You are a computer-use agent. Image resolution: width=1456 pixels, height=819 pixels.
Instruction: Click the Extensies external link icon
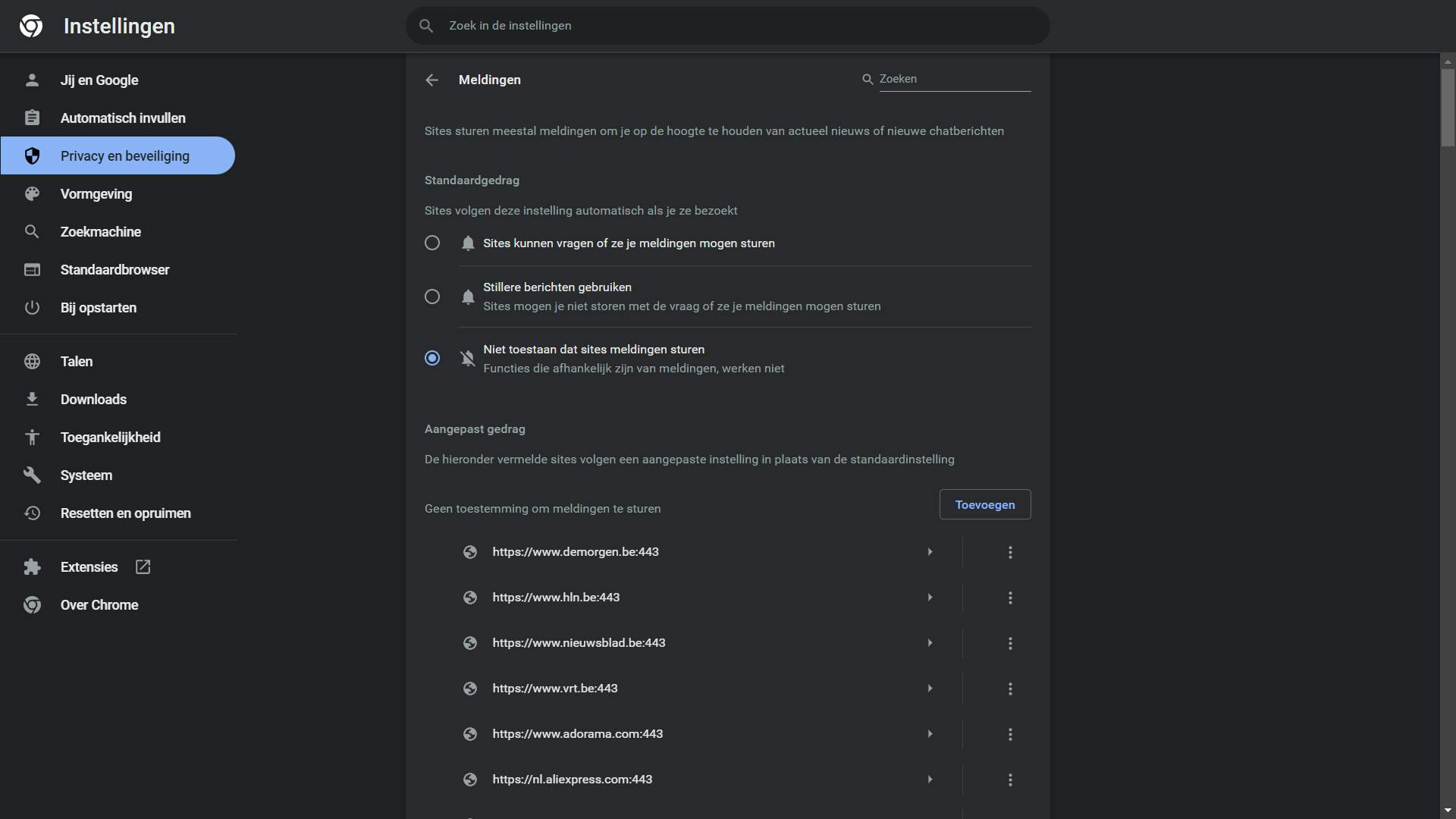(143, 567)
